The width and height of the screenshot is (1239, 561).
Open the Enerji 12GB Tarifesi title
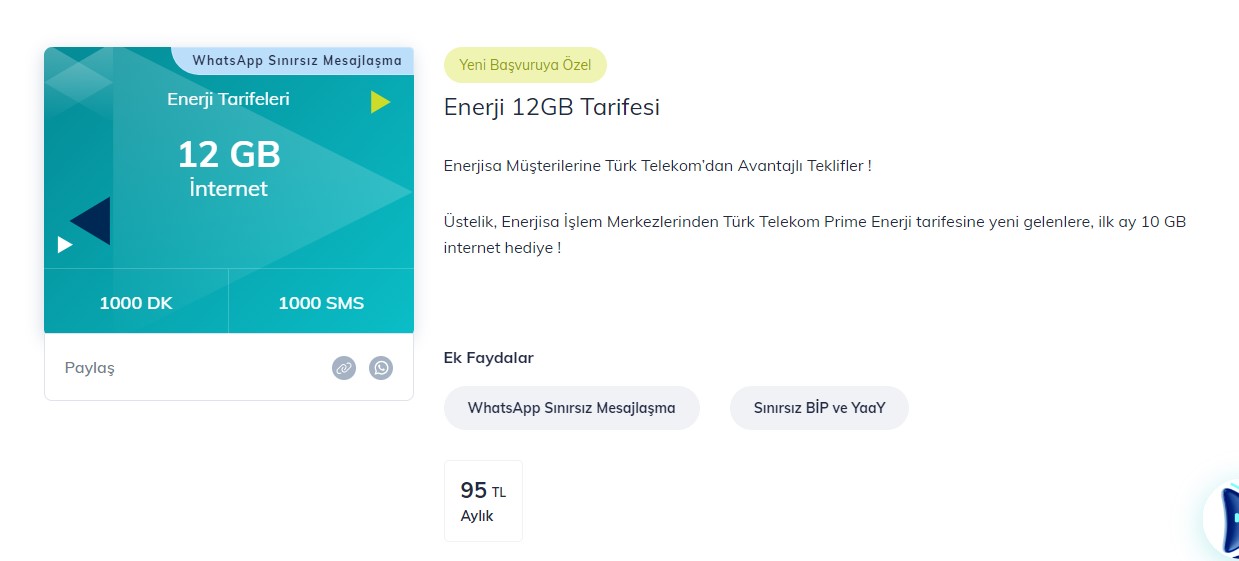(x=552, y=107)
